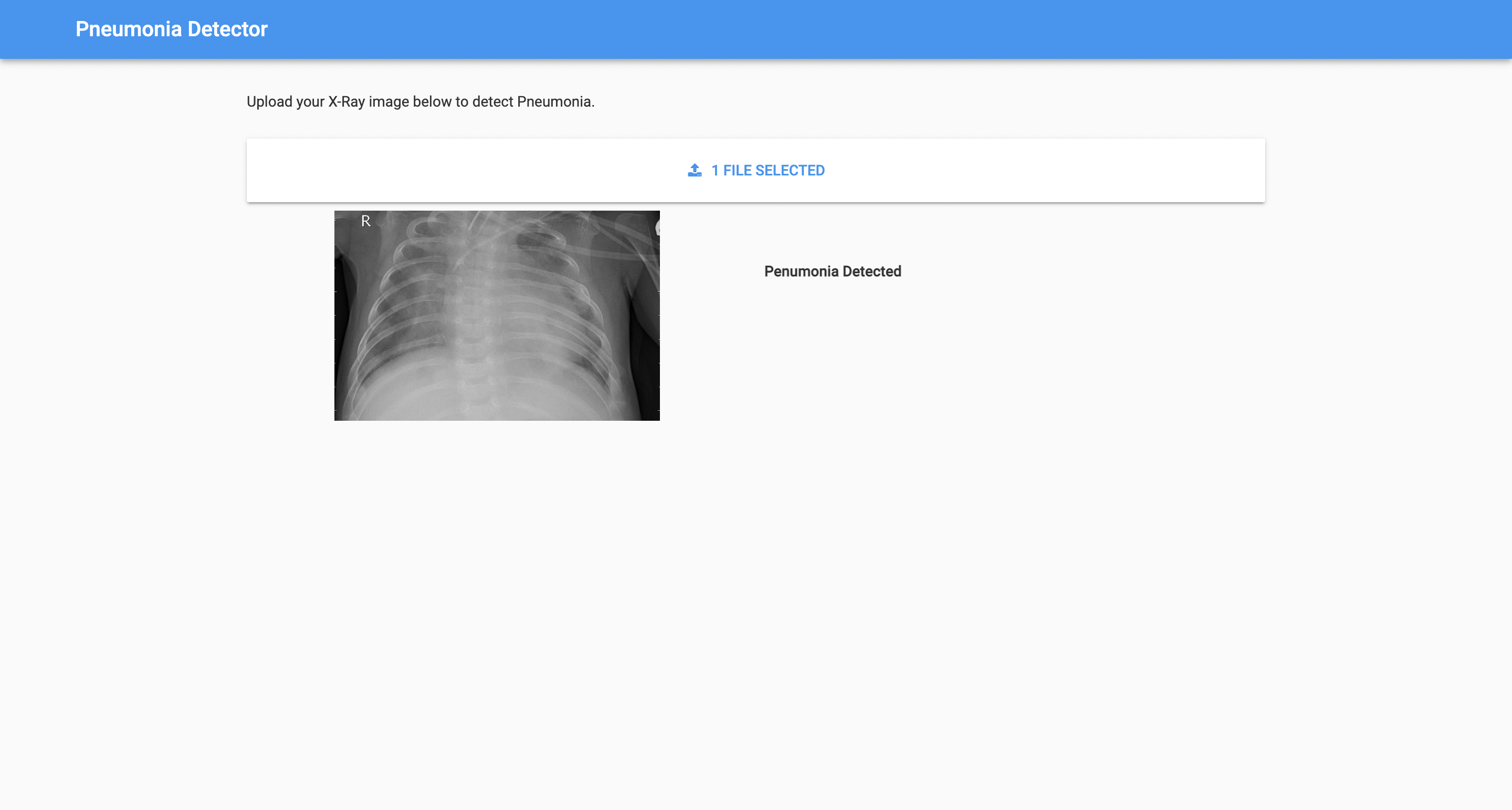
Task: Click the word 'SELECTED' in the upload button
Action: coord(790,170)
